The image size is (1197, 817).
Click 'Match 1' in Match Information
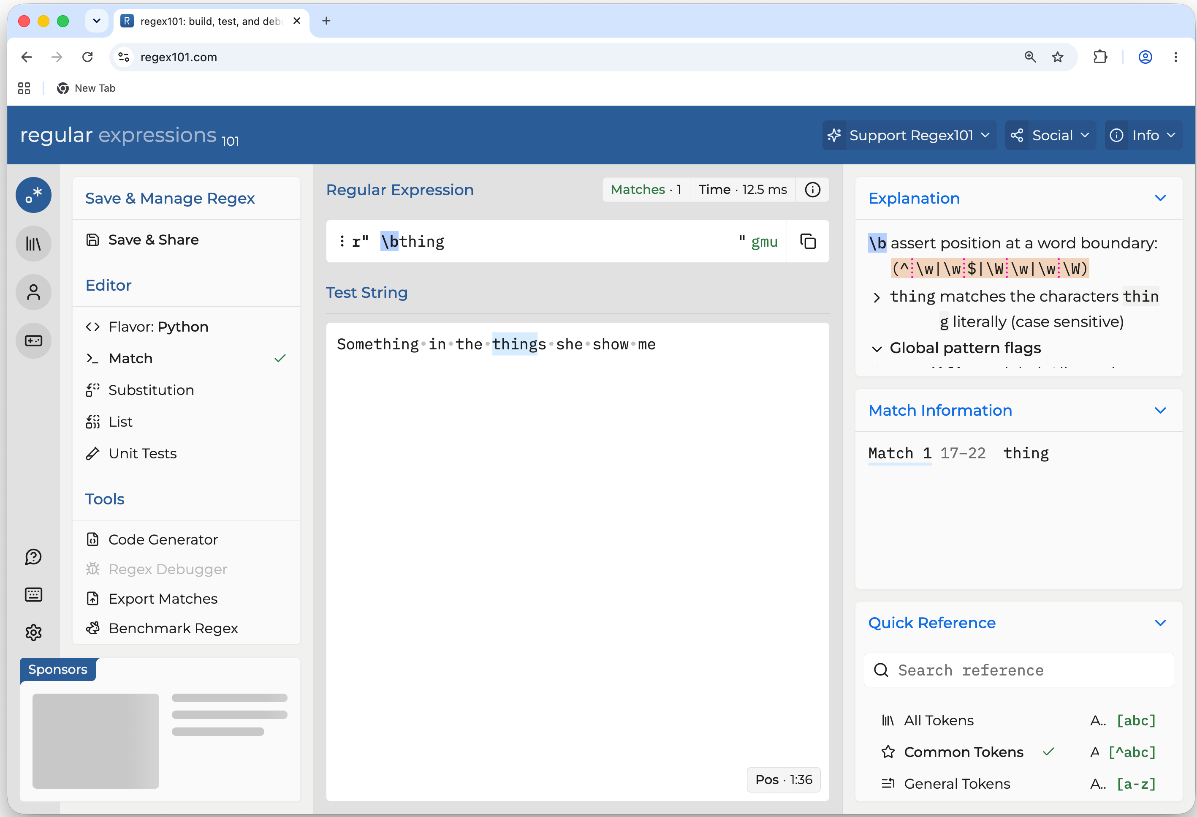899,454
